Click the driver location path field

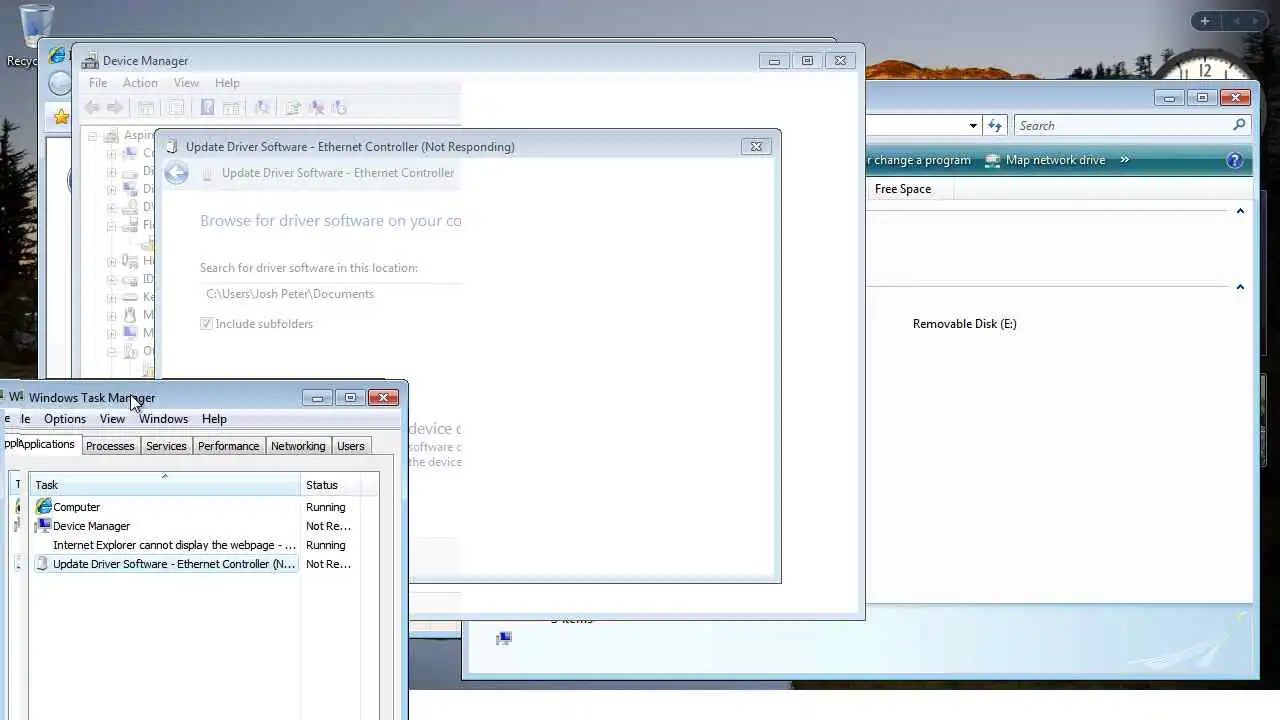331,294
